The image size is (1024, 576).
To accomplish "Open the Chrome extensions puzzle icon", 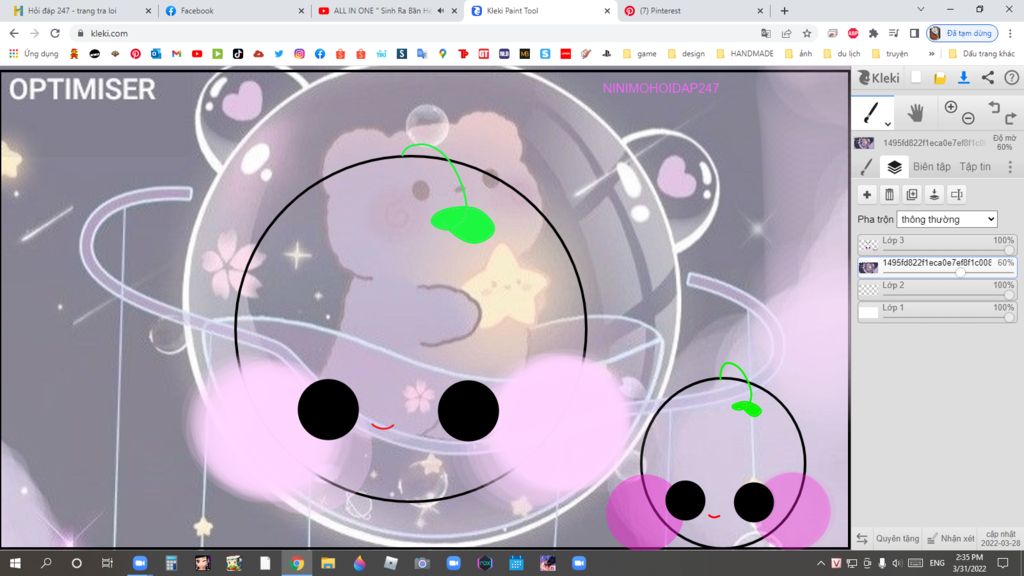I will pos(873,33).
